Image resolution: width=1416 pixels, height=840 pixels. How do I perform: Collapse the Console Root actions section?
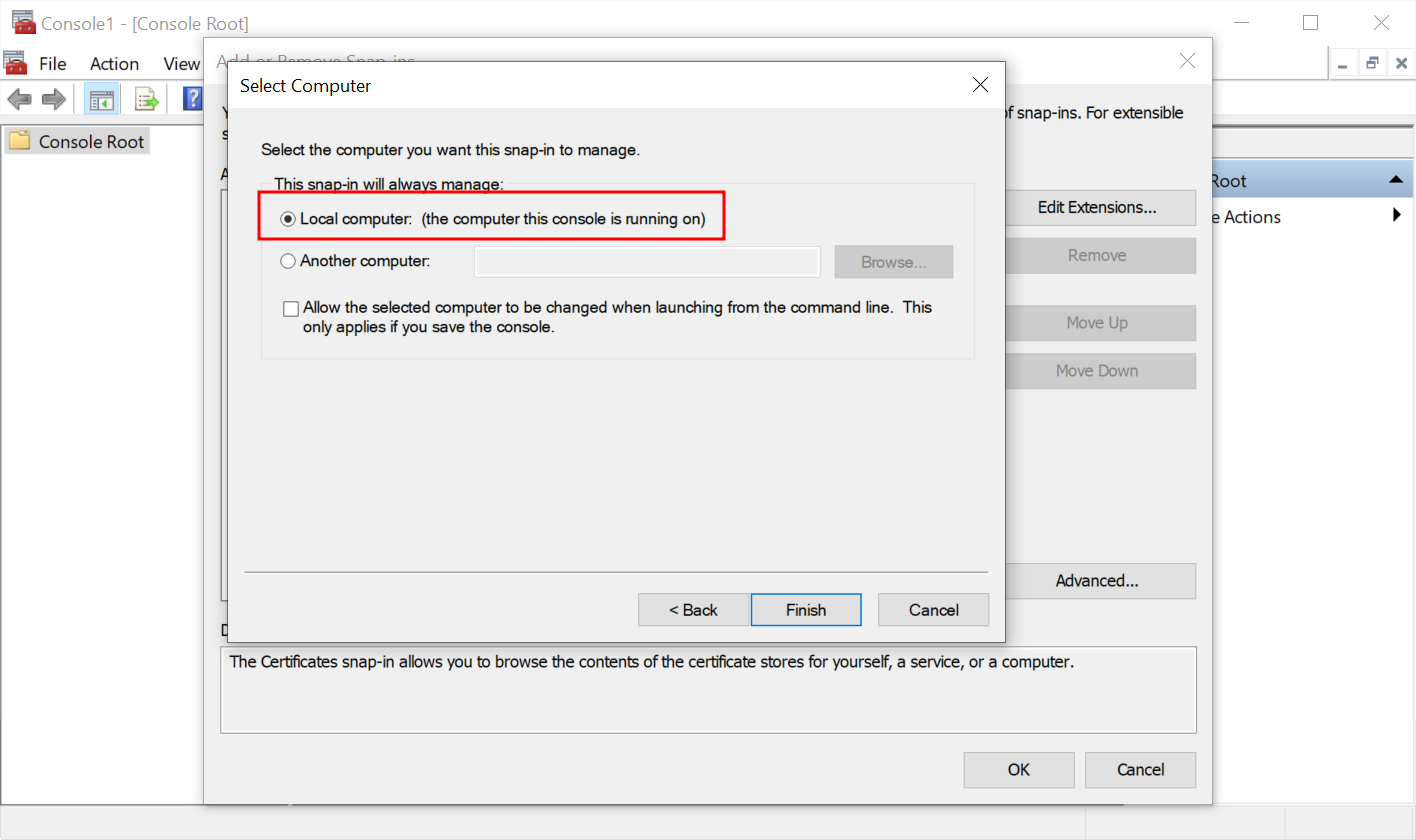(x=1395, y=180)
